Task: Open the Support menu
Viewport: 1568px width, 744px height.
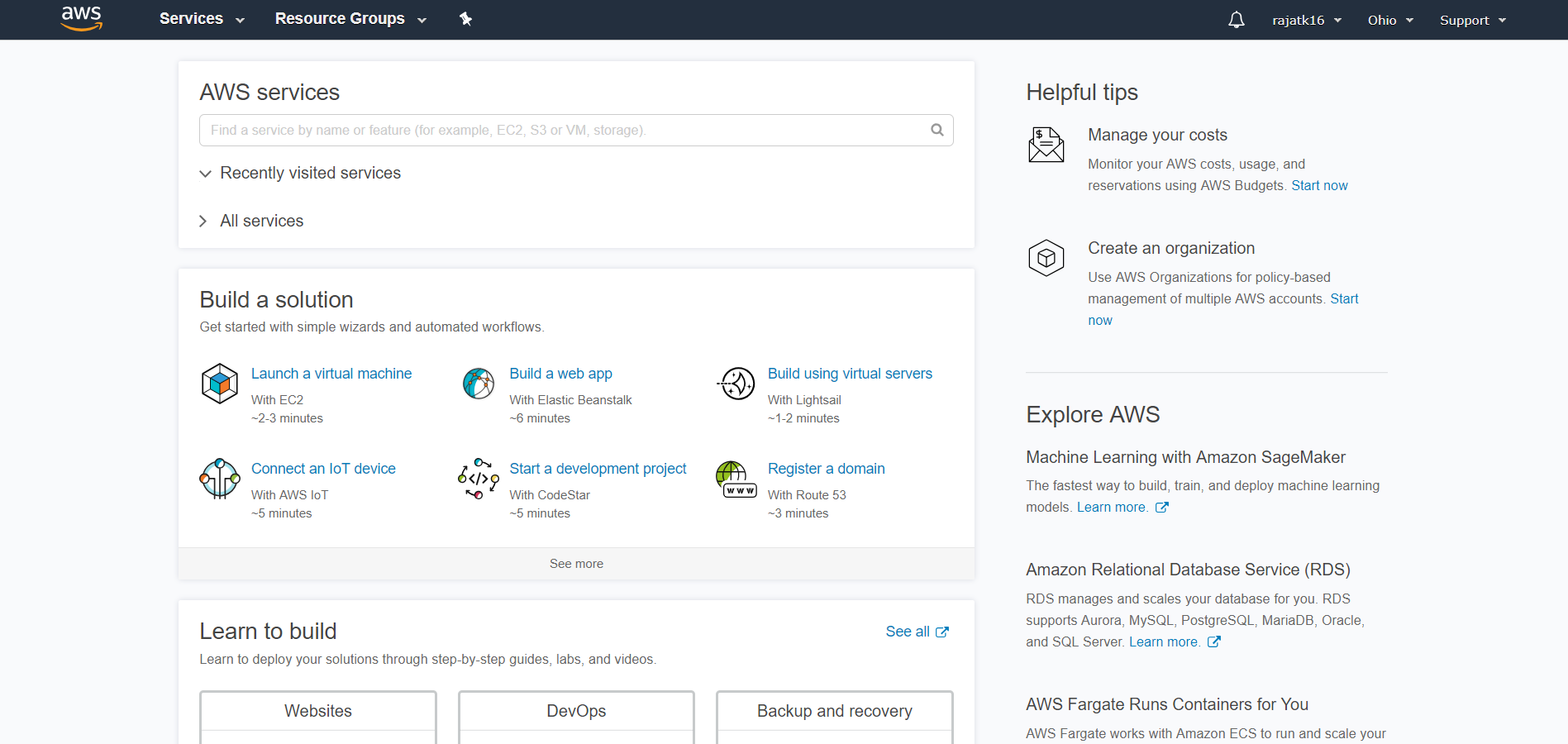Action: (x=1473, y=20)
